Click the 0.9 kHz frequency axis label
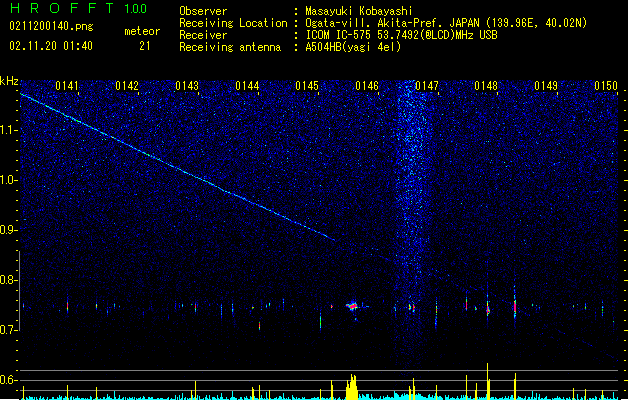 pos(8,230)
